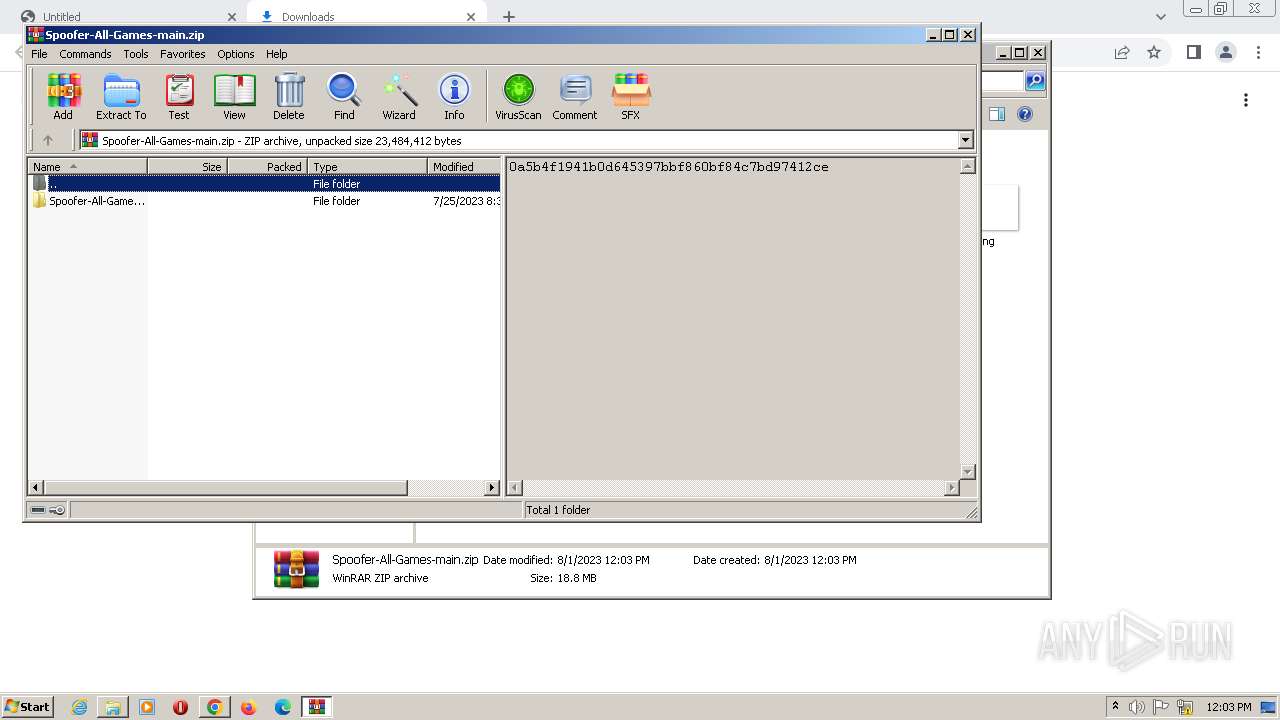This screenshot has height=720, width=1280.
Task: Click the Chrome share page icon
Action: (x=1122, y=53)
